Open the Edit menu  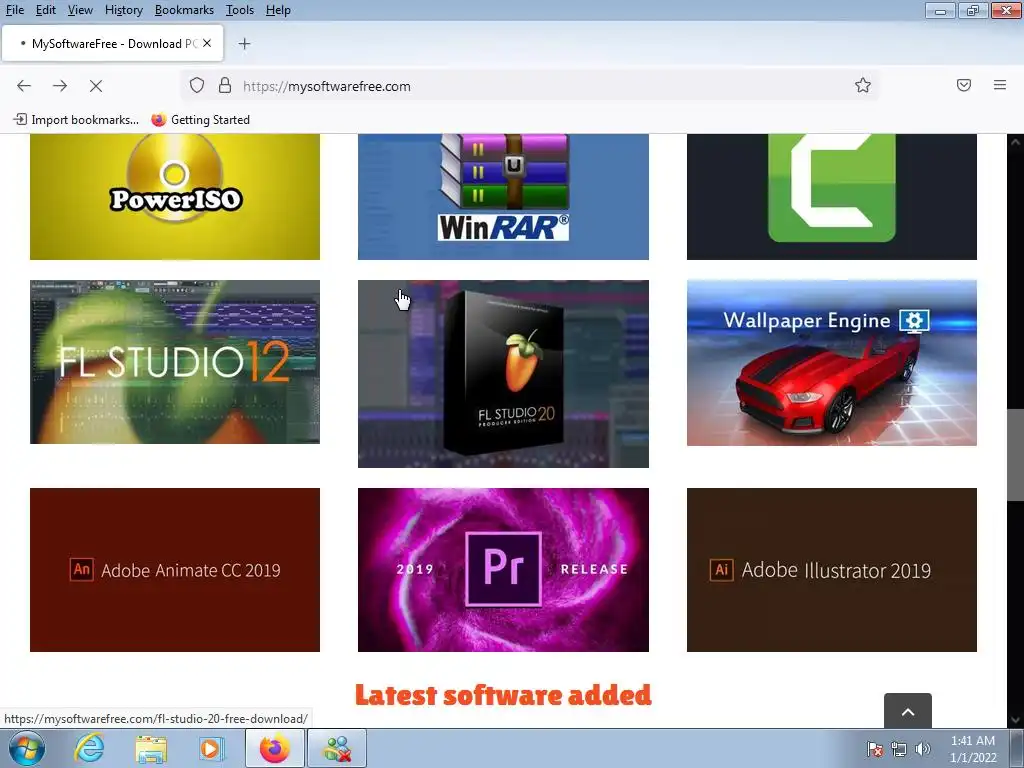click(x=46, y=10)
